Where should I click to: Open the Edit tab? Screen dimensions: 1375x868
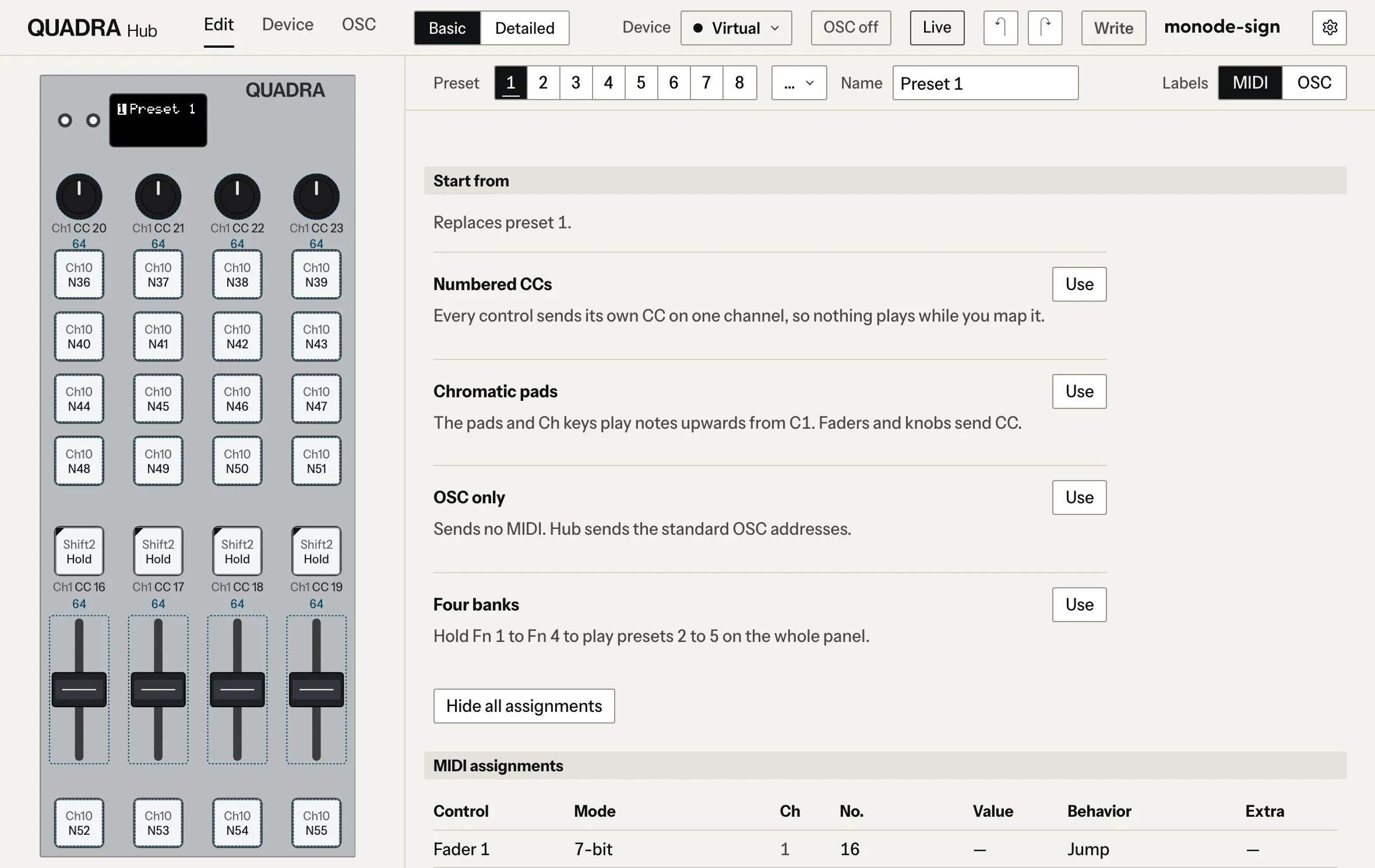tap(218, 24)
